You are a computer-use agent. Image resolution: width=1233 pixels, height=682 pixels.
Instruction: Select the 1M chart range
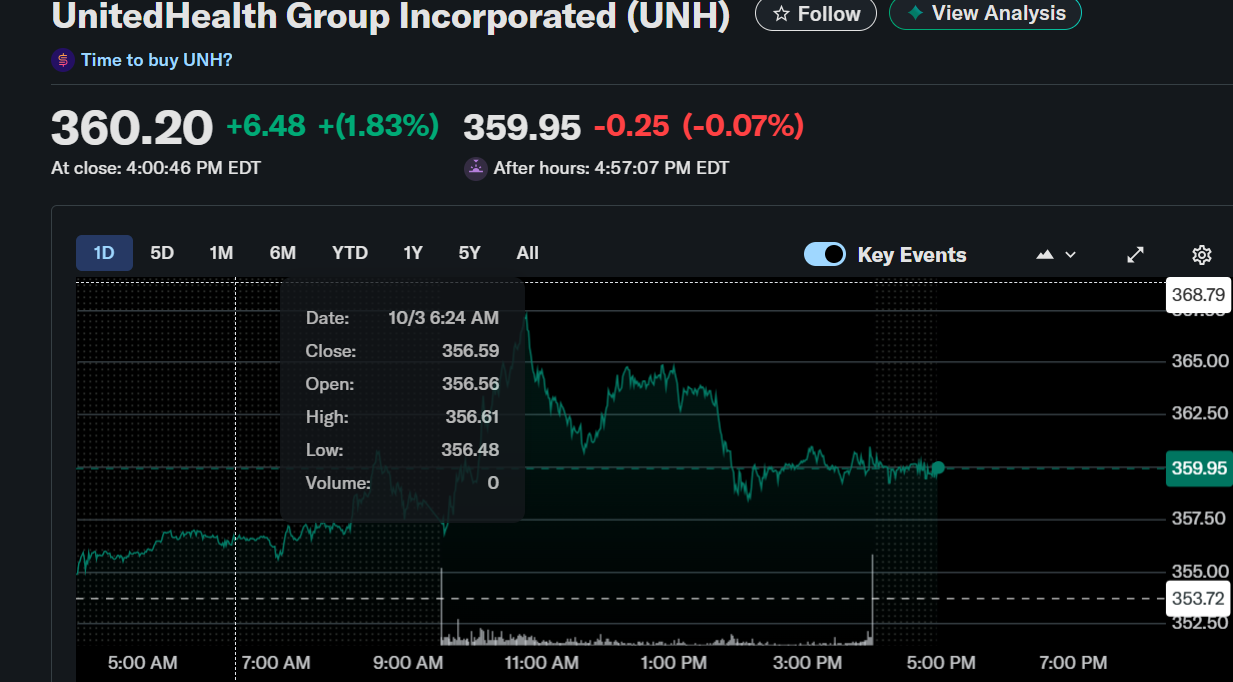pyautogui.click(x=221, y=253)
